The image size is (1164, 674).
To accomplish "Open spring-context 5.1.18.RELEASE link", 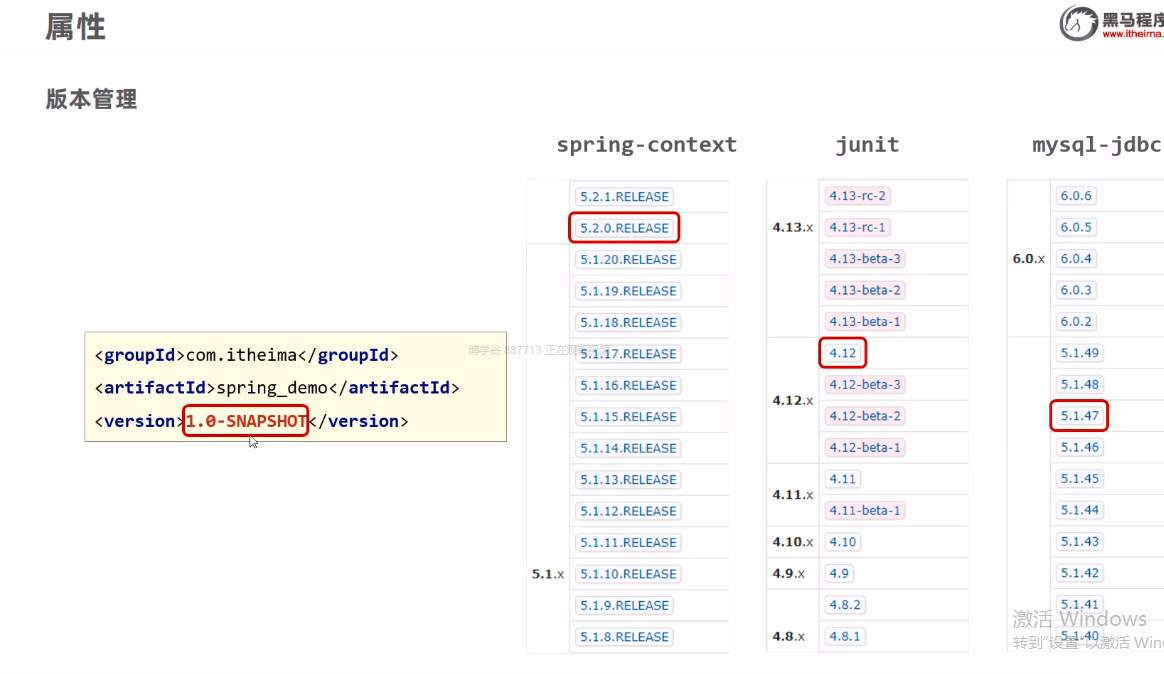I will (x=628, y=322).
